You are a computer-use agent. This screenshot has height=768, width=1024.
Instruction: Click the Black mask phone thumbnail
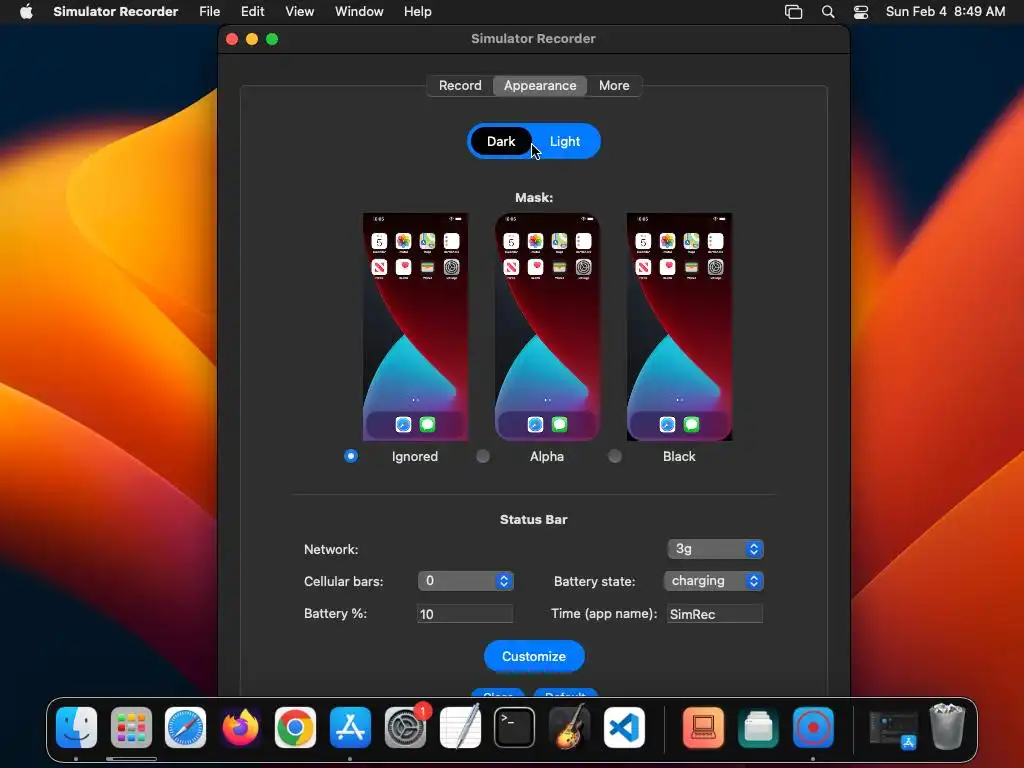point(679,327)
